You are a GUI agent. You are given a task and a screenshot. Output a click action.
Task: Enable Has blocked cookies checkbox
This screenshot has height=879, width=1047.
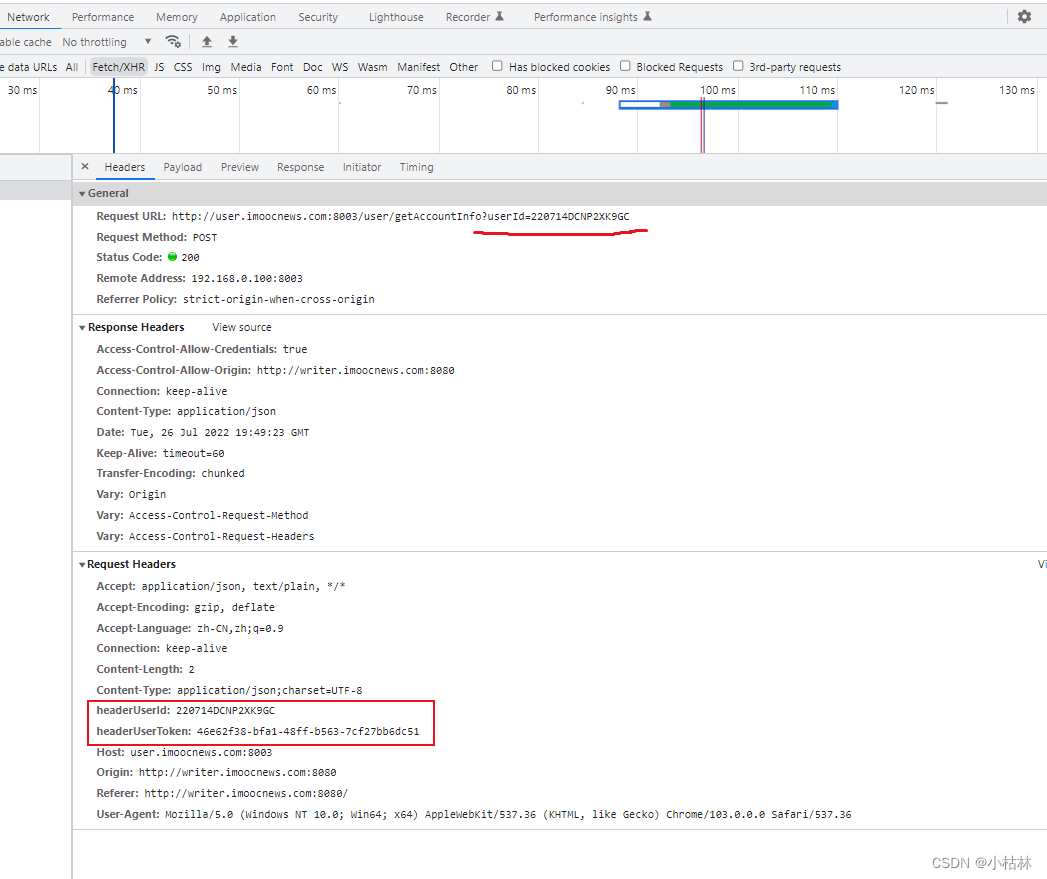click(x=497, y=67)
